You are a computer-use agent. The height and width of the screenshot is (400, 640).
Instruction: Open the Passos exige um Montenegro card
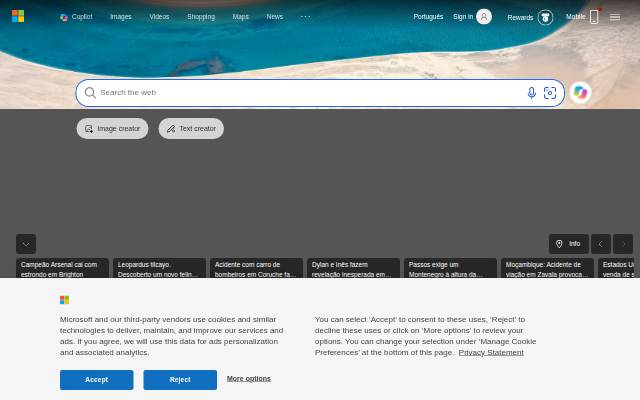[450, 268]
